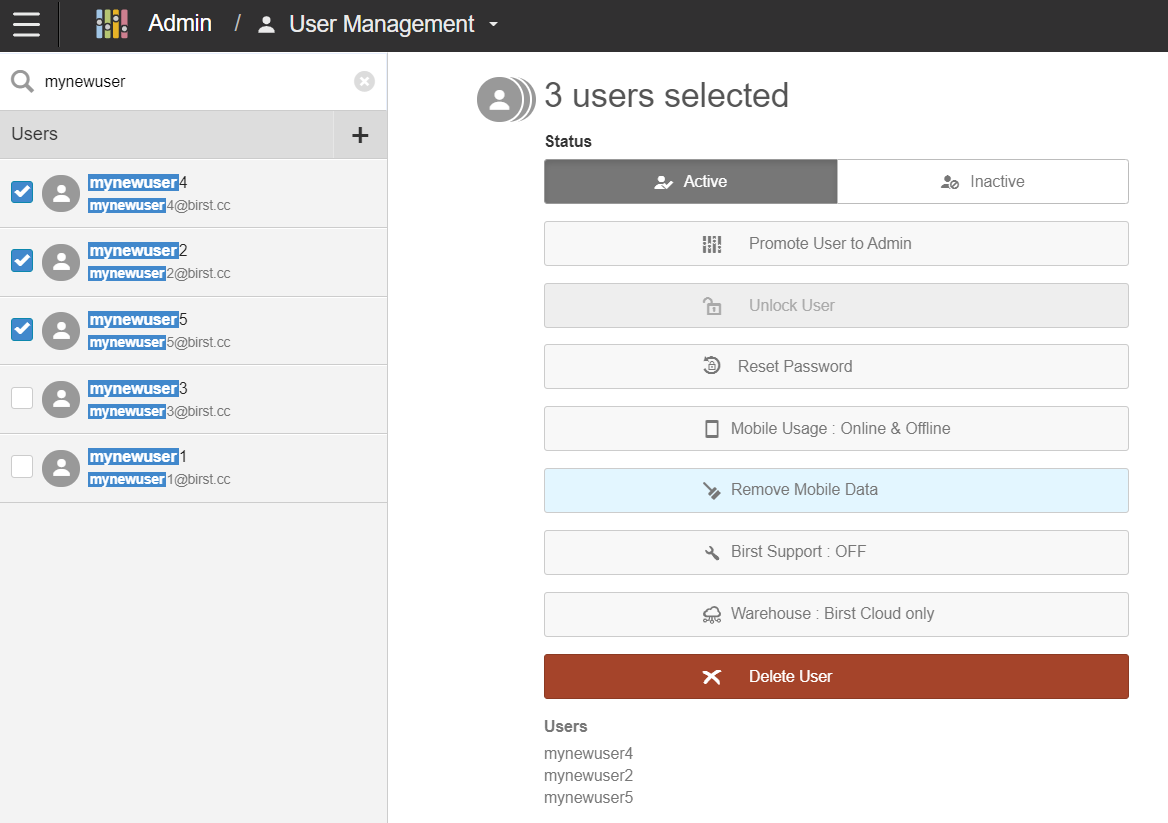Expand the User Management dropdown arrow
The height and width of the screenshot is (823, 1168).
[493, 25]
